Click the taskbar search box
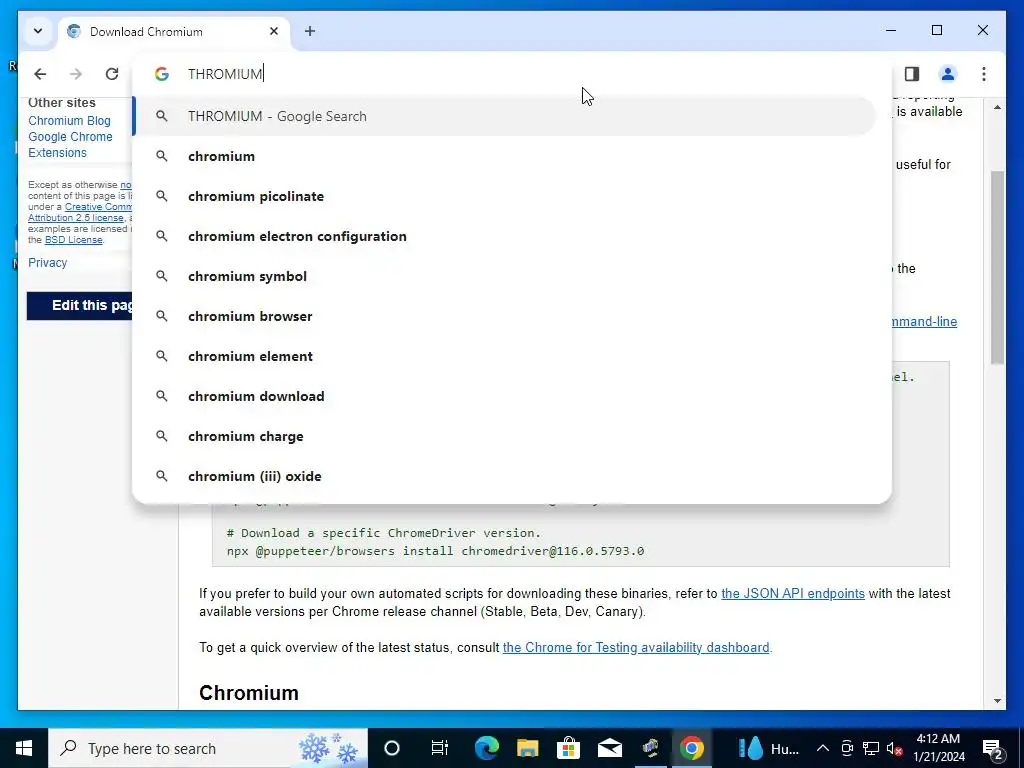The width and height of the screenshot is (1024, 768). pos(208,748)
